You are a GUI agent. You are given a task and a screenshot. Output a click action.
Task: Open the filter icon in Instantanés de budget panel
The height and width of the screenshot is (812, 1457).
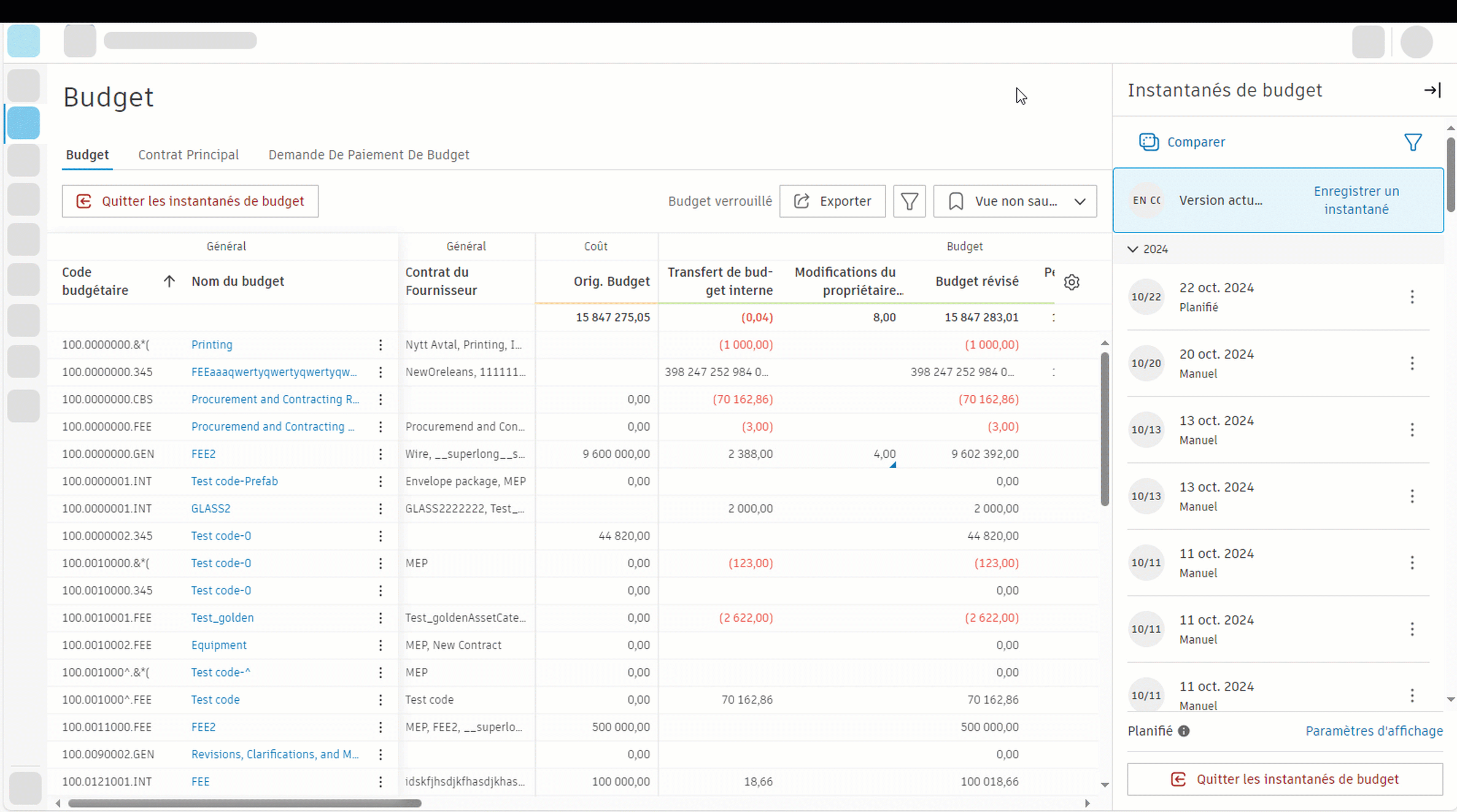pyautogui.click(x=1413, y=142)
